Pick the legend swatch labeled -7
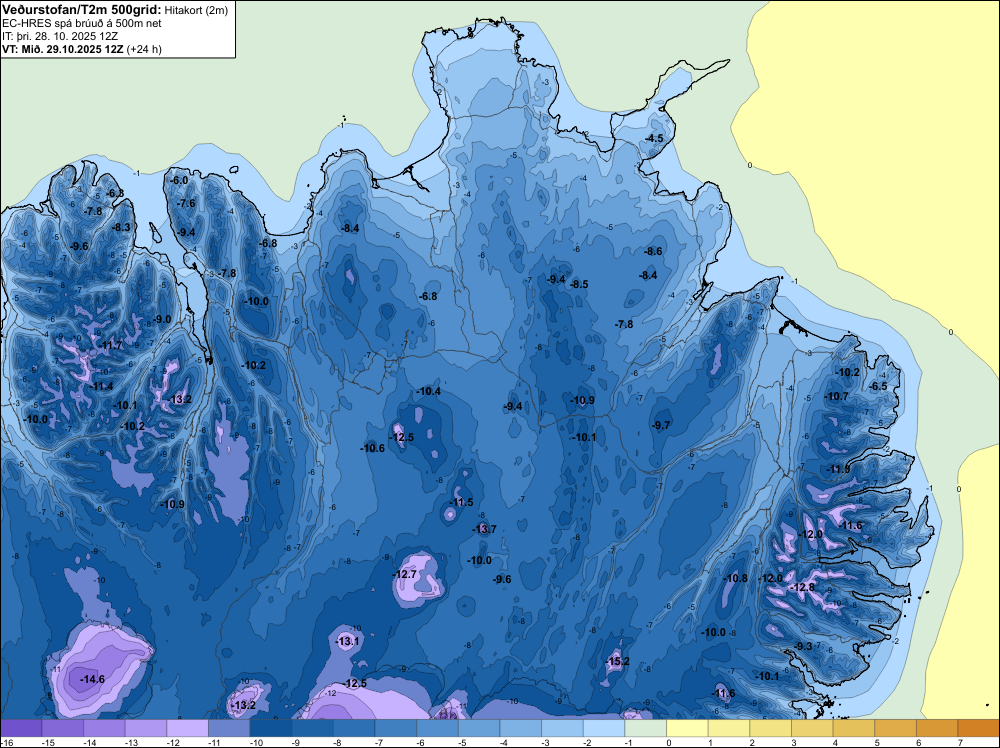The height and width of the screenshot is (748, 1000). click(x=395, y=728)
